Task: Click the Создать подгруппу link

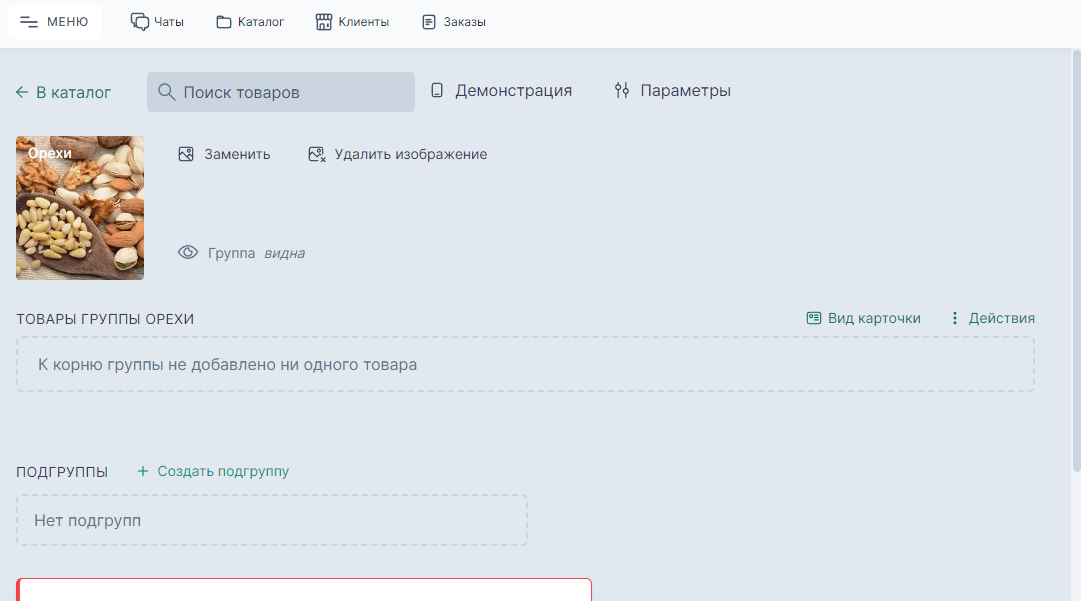Action: click(213, 470)
